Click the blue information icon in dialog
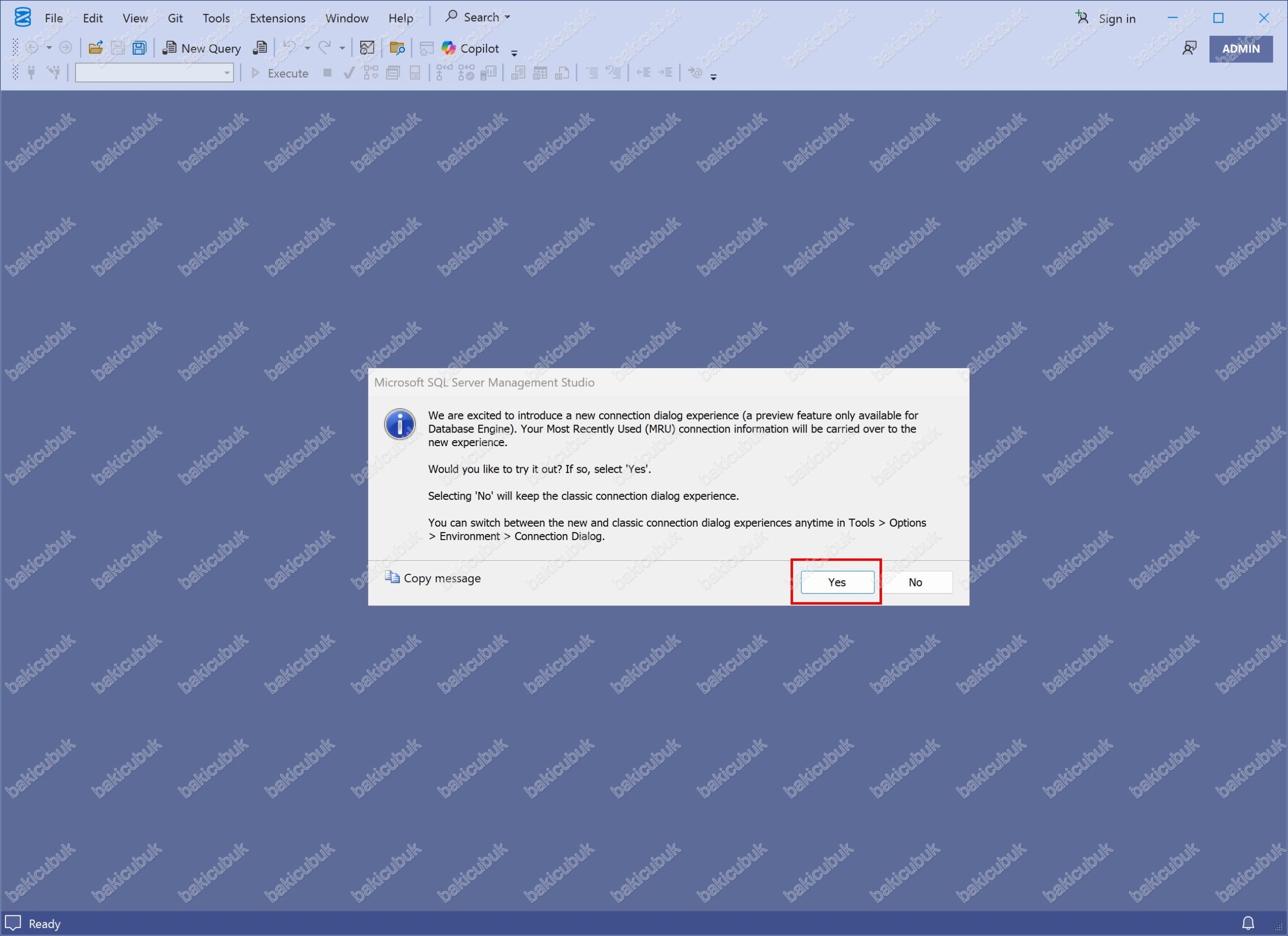1288x936 pixels. (x=400, y=424)
